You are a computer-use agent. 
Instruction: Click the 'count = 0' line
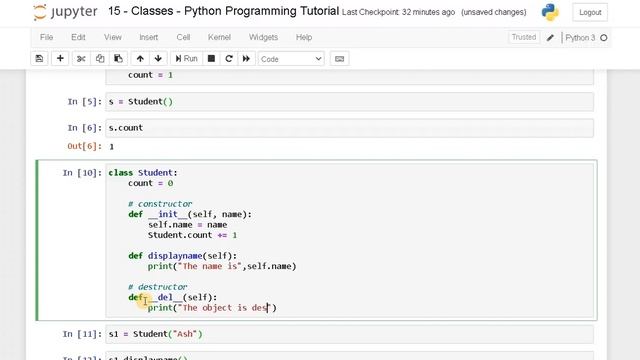pyautogui.click(x=151, y=183)
